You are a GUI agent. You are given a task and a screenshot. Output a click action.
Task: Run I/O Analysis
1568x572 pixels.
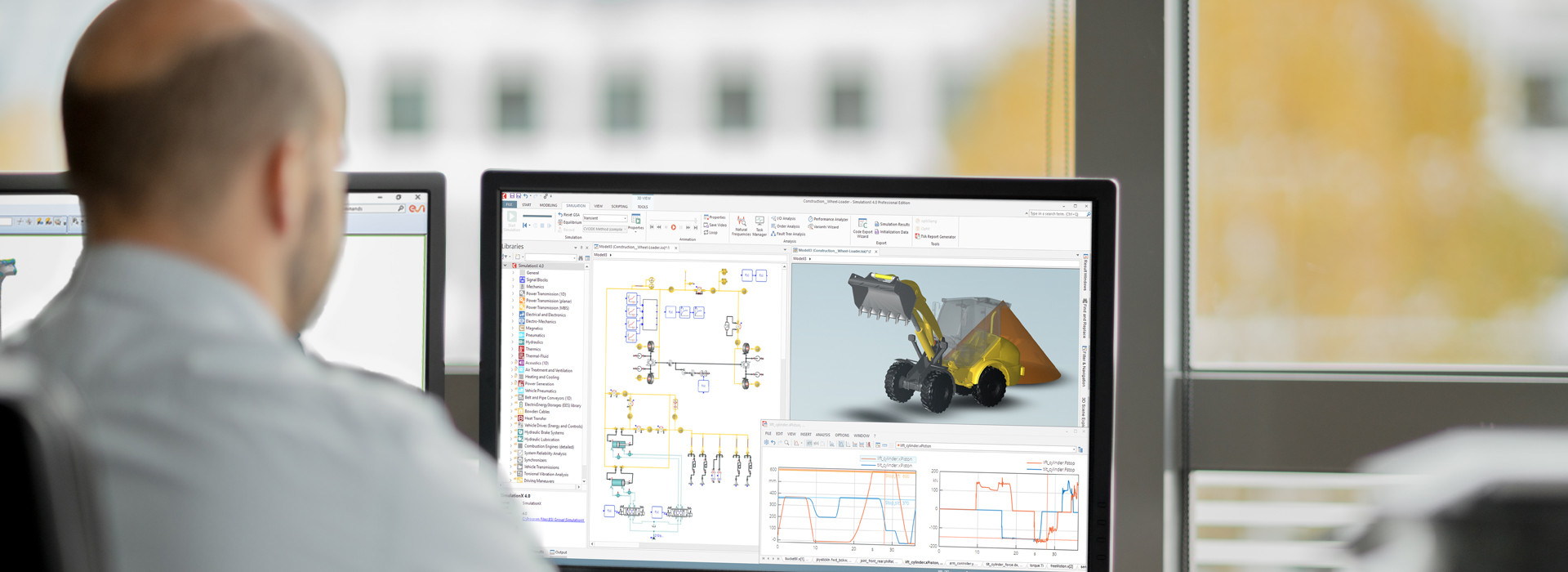click(x=784, y=219)
